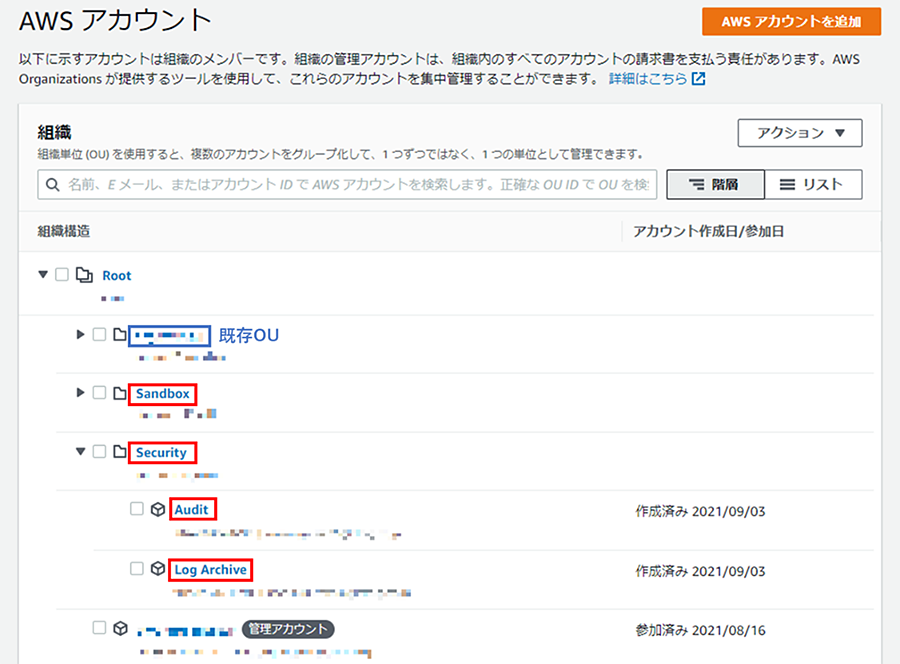Image resolution: width=900 pixels, height=664 pixels.
Task: Open the 詳細はこちら link
Action: click(647, 79)
